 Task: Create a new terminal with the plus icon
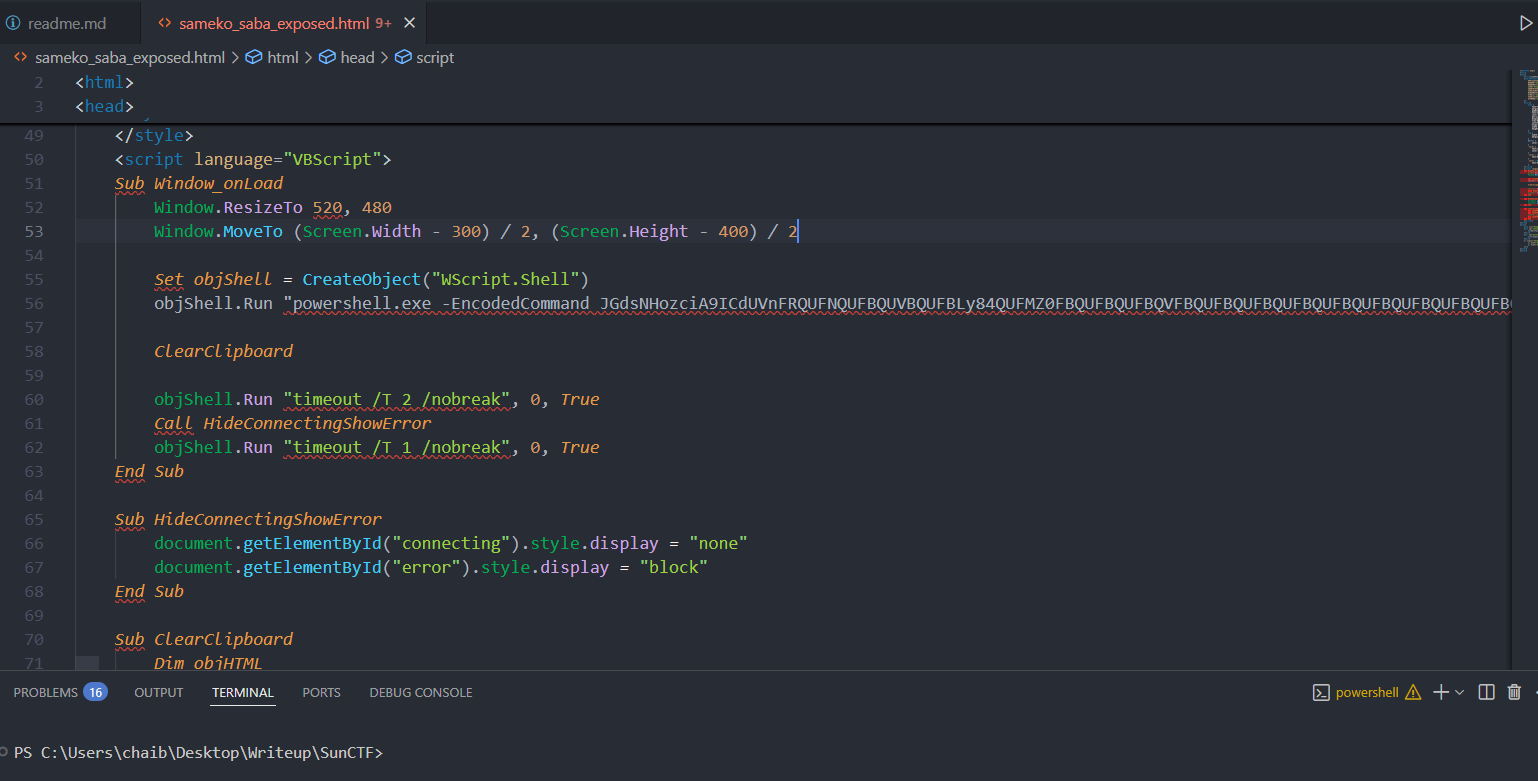[1441, 692]
